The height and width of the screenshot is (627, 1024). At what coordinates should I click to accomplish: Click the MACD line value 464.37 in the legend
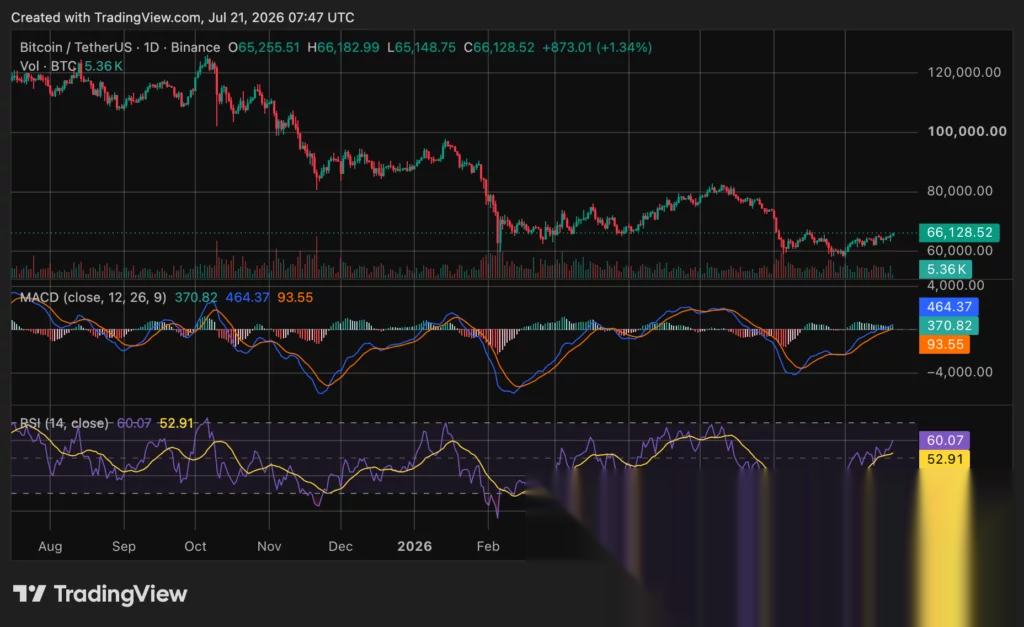pyautogui.click(x=248, y=297)
